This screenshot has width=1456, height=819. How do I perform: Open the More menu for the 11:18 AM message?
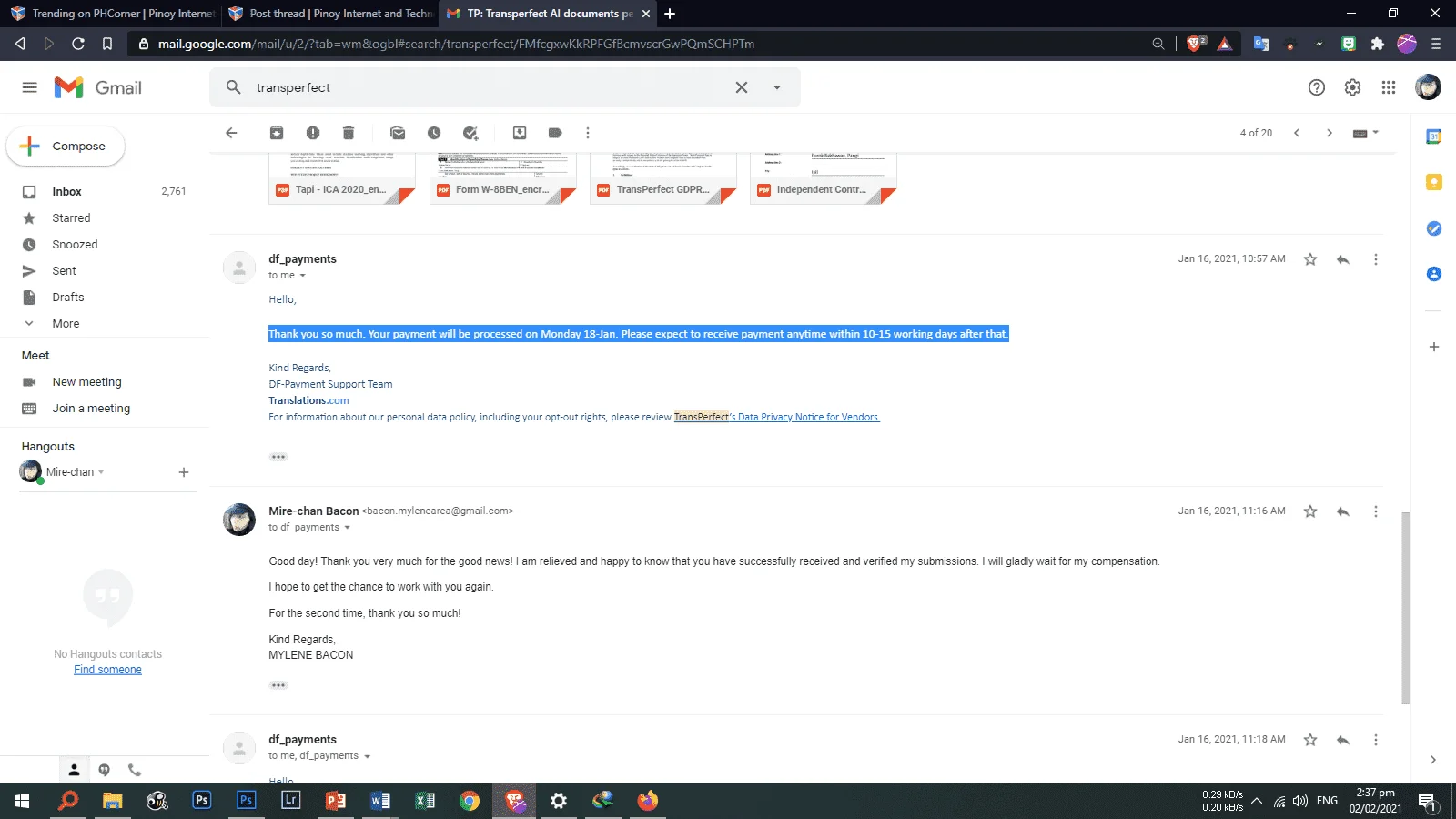click(x=1376, y=740)
